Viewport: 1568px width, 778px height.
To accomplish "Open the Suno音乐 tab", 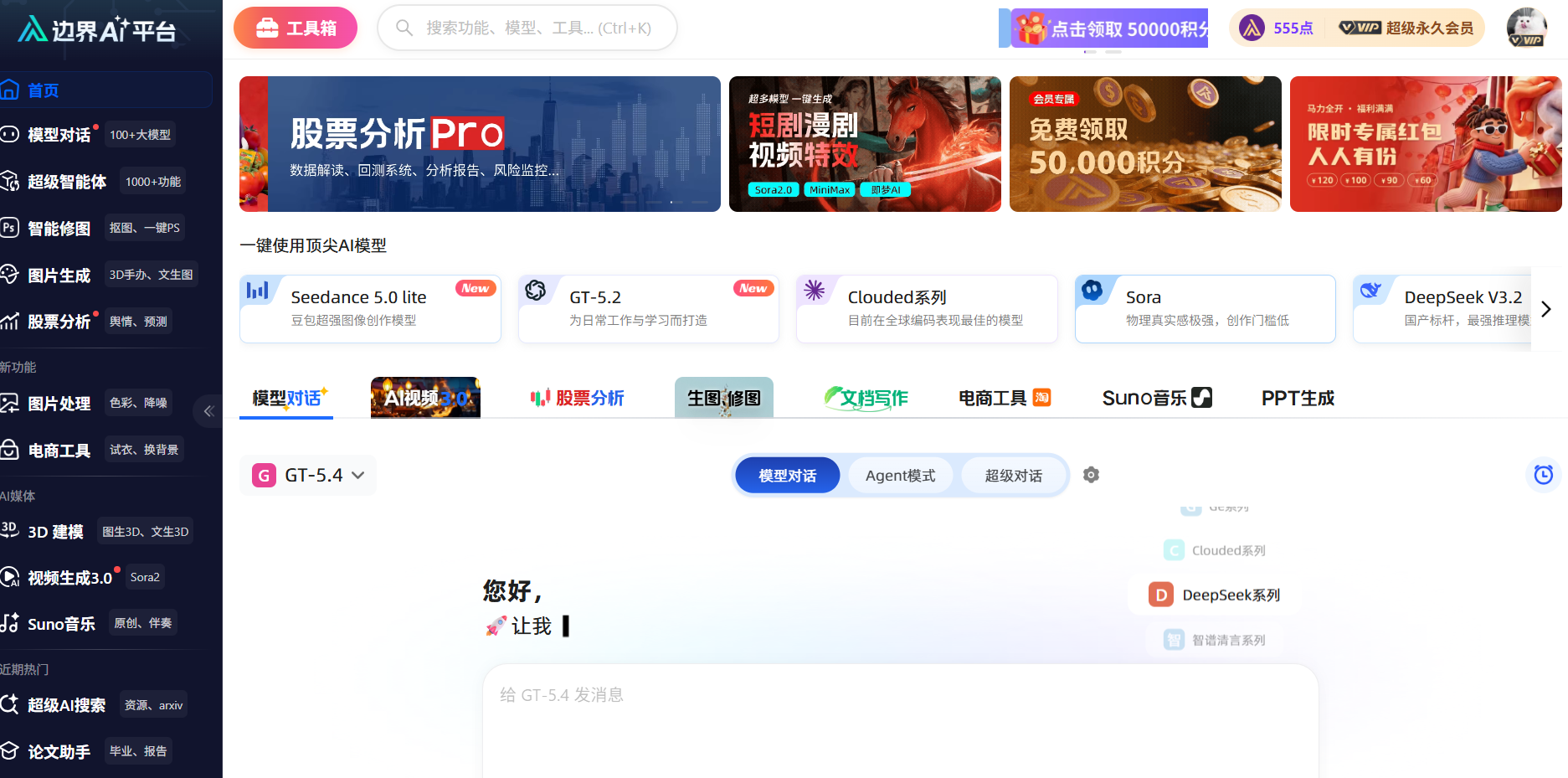I will [1156, 398].
